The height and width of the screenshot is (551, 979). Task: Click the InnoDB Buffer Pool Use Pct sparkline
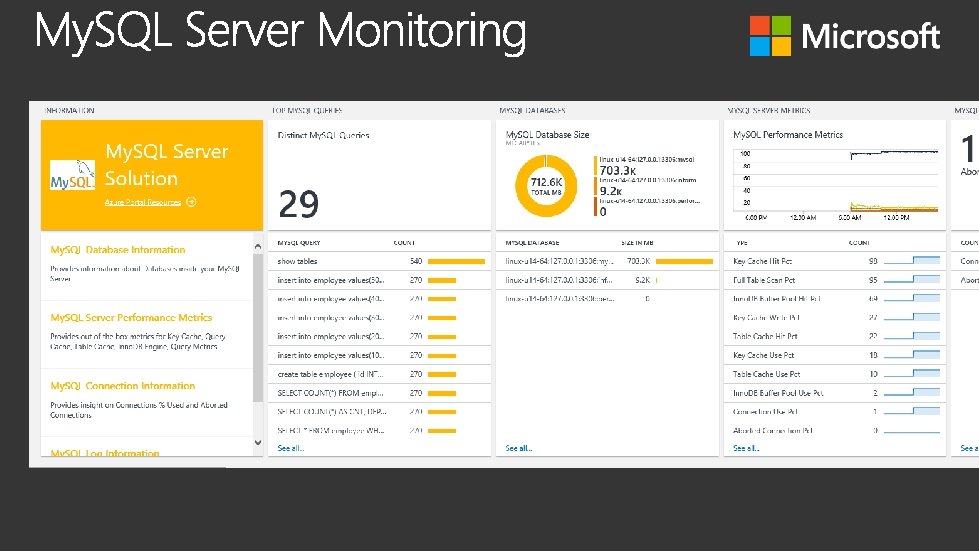point(912,393)
